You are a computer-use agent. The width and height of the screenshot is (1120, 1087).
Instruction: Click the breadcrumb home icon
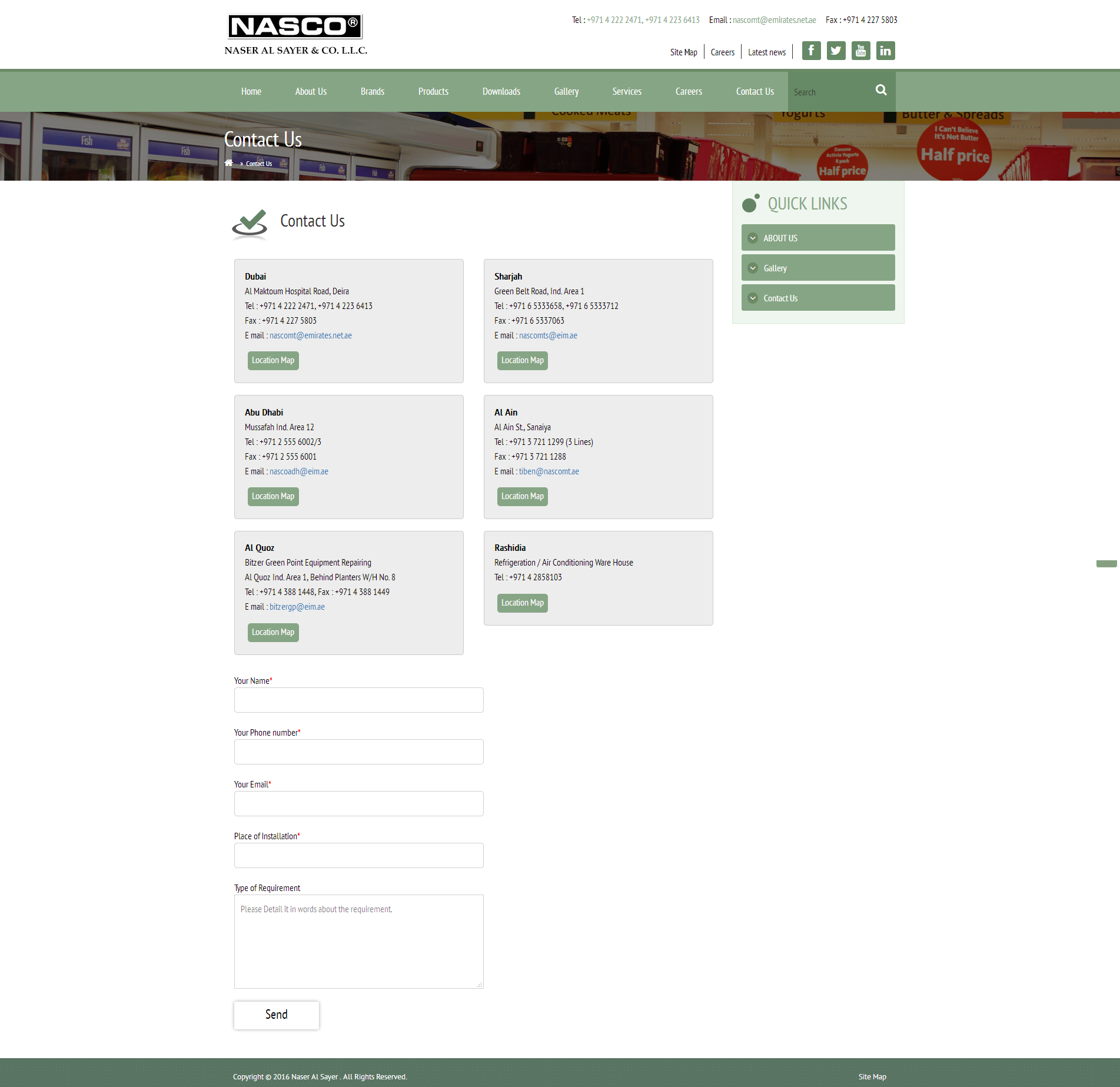tap(229, 163)
